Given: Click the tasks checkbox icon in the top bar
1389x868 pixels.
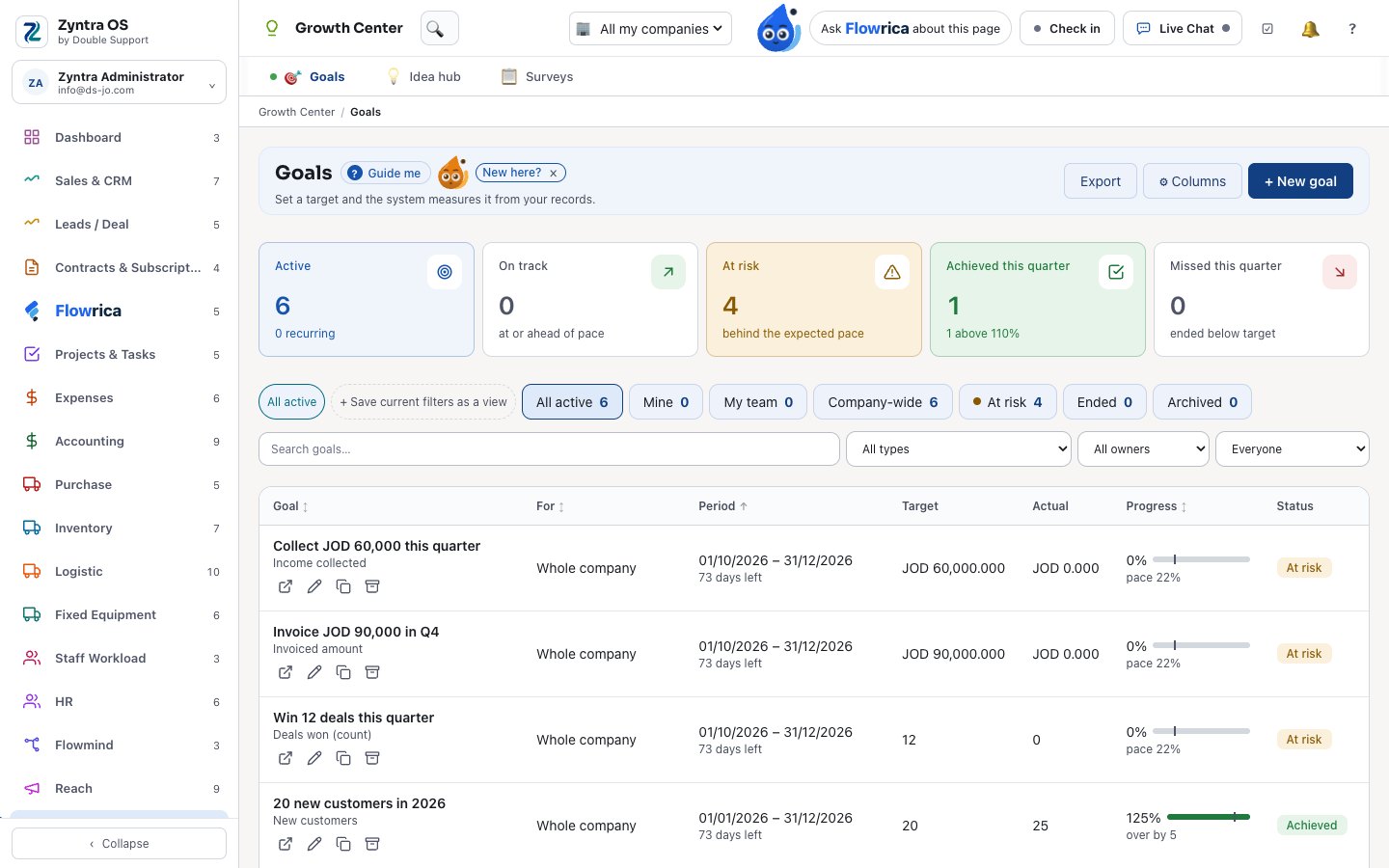Looking at the screenshot, I should [x=1267, y=29].
